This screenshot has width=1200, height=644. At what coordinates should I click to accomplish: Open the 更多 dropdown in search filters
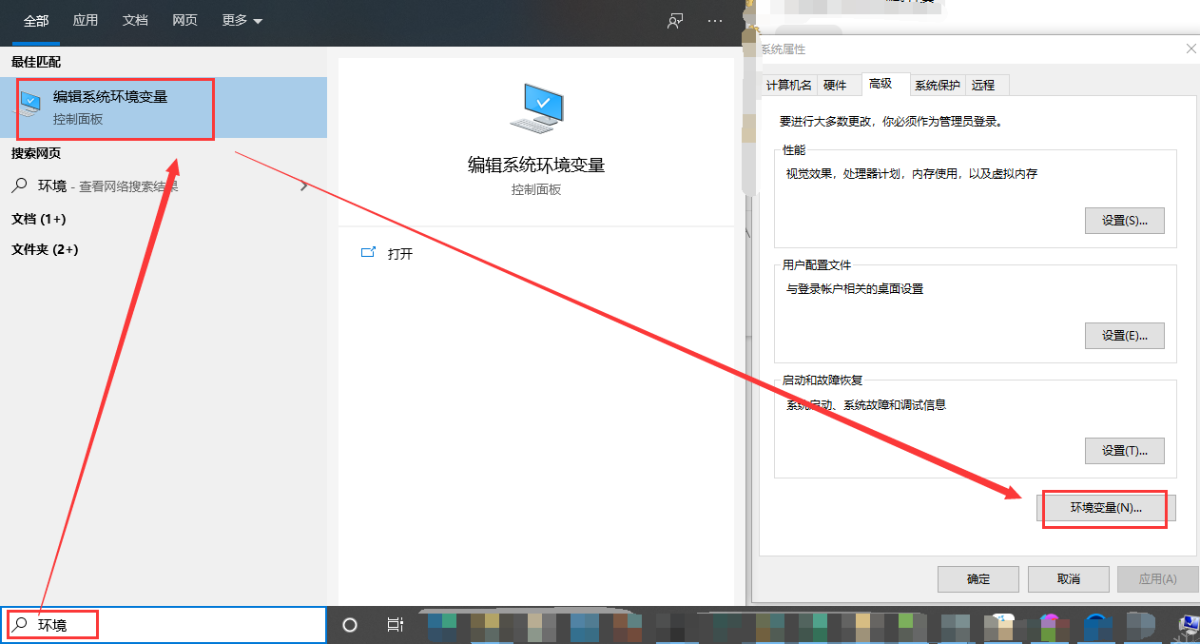click(242, 20)
